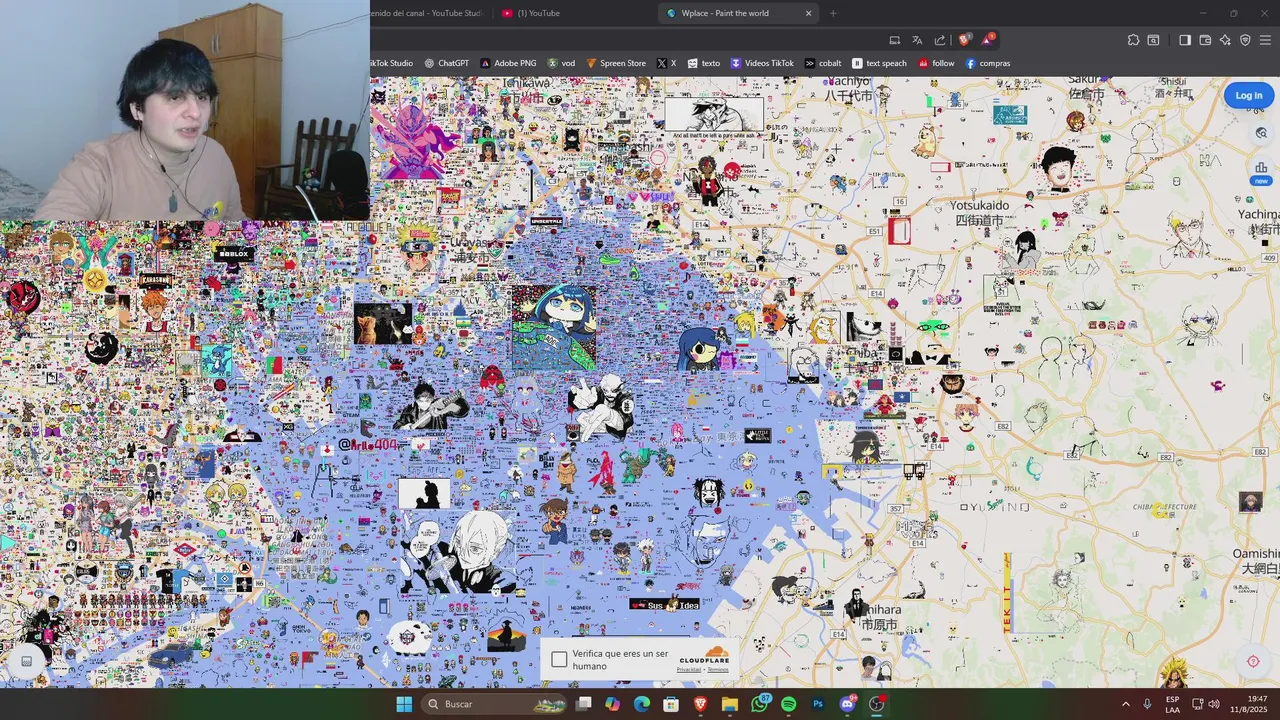Open the cobalt bookmark
The width and height of the screenshot is (1280, 720).
coord(823,63)
